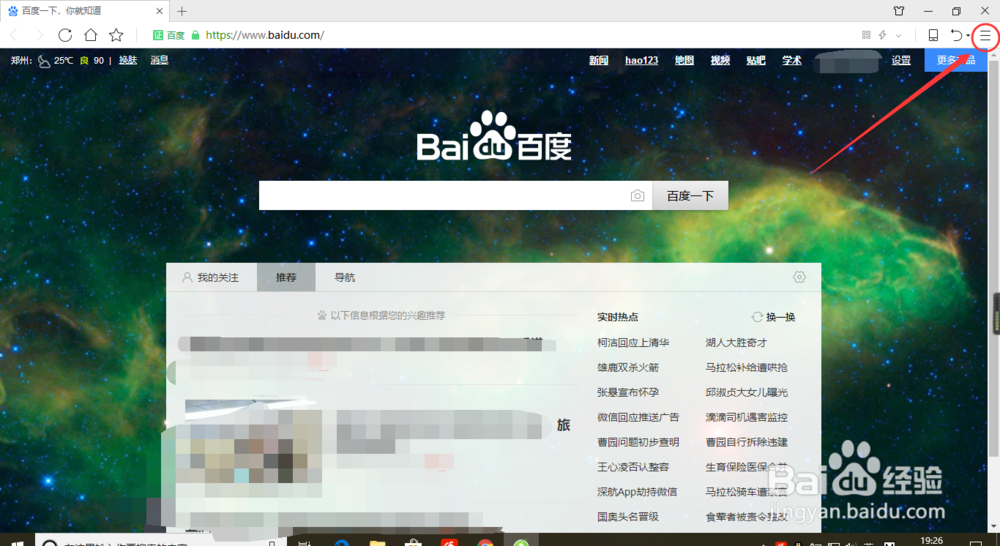Reload the page with the refresh icon

(65, 35)
